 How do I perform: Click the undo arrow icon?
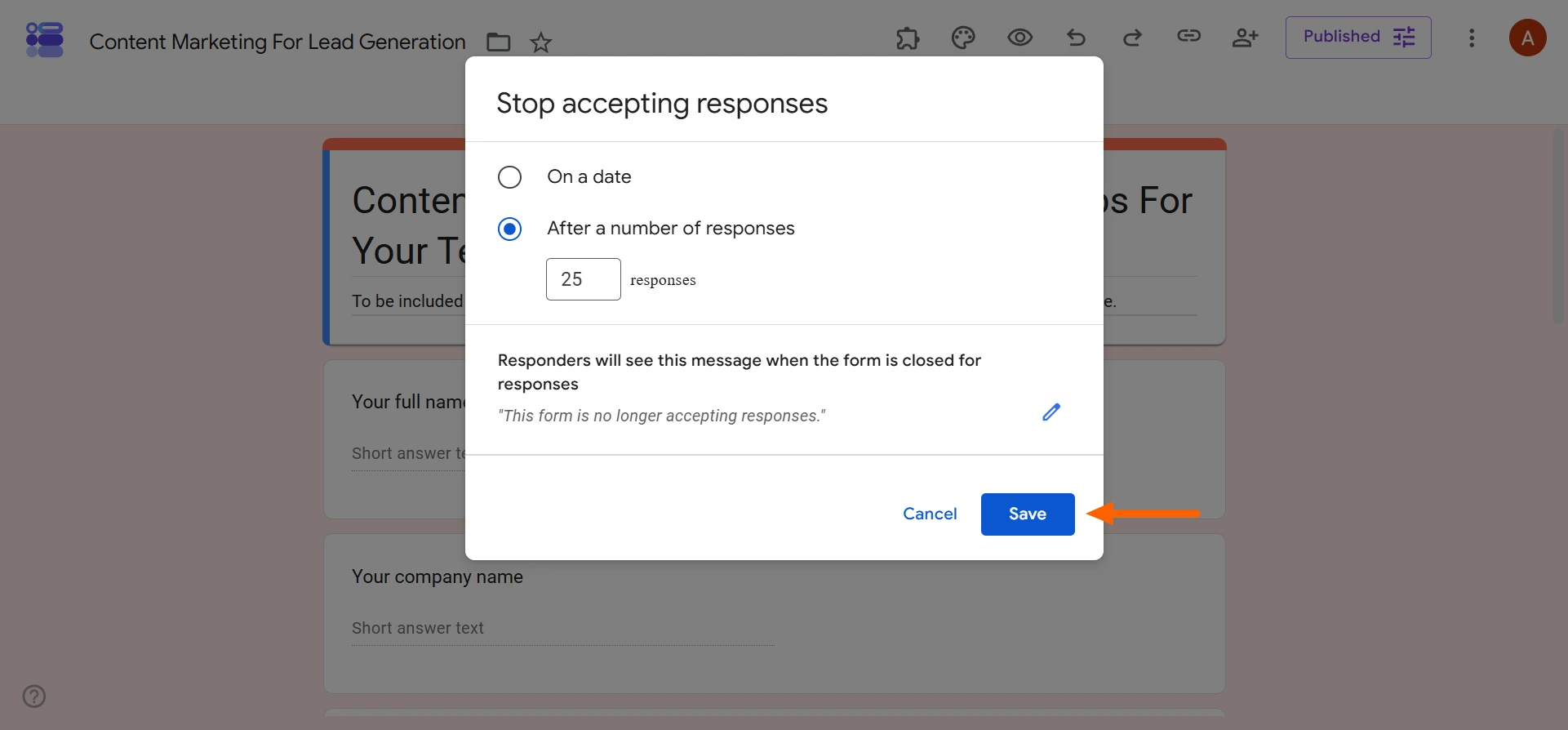[1076, 38]
